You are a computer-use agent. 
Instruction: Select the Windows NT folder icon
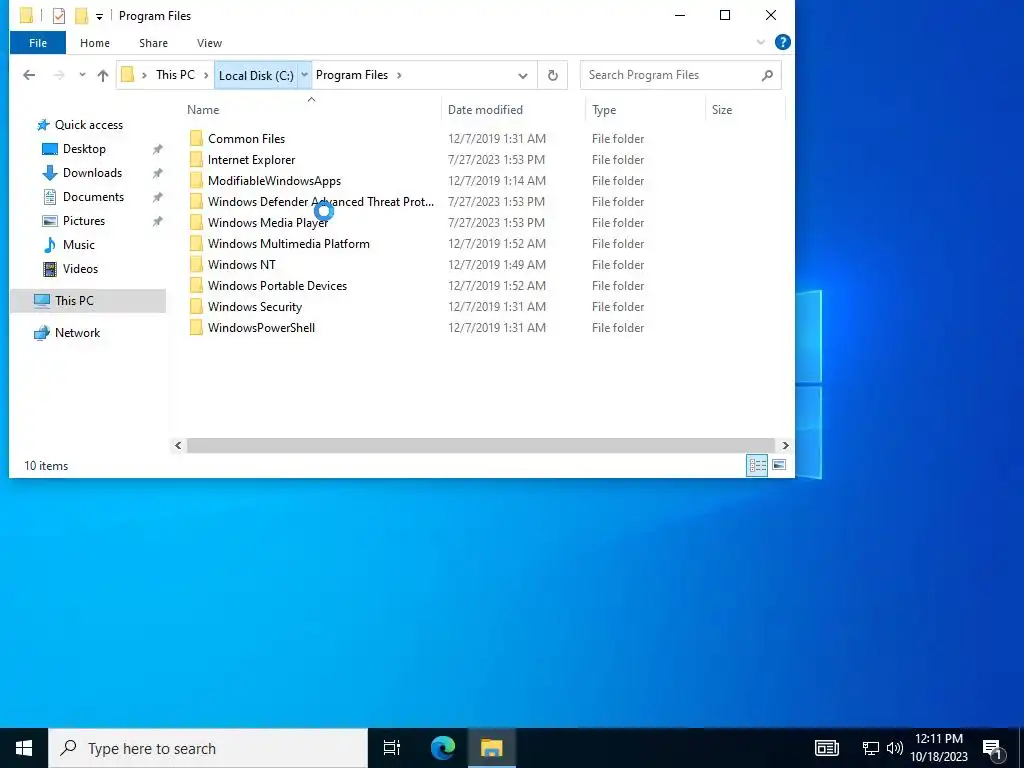pyautogui.click(x=196, y=264)
